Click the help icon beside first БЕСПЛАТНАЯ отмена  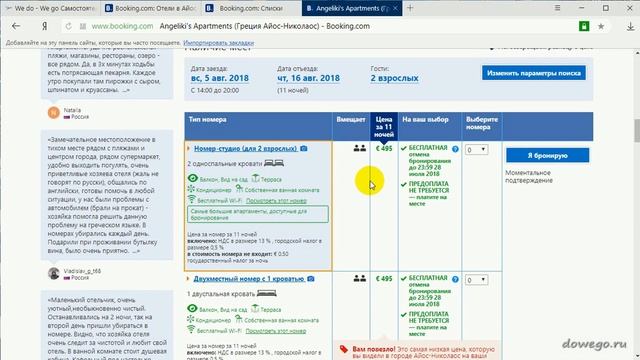(455, 149)
